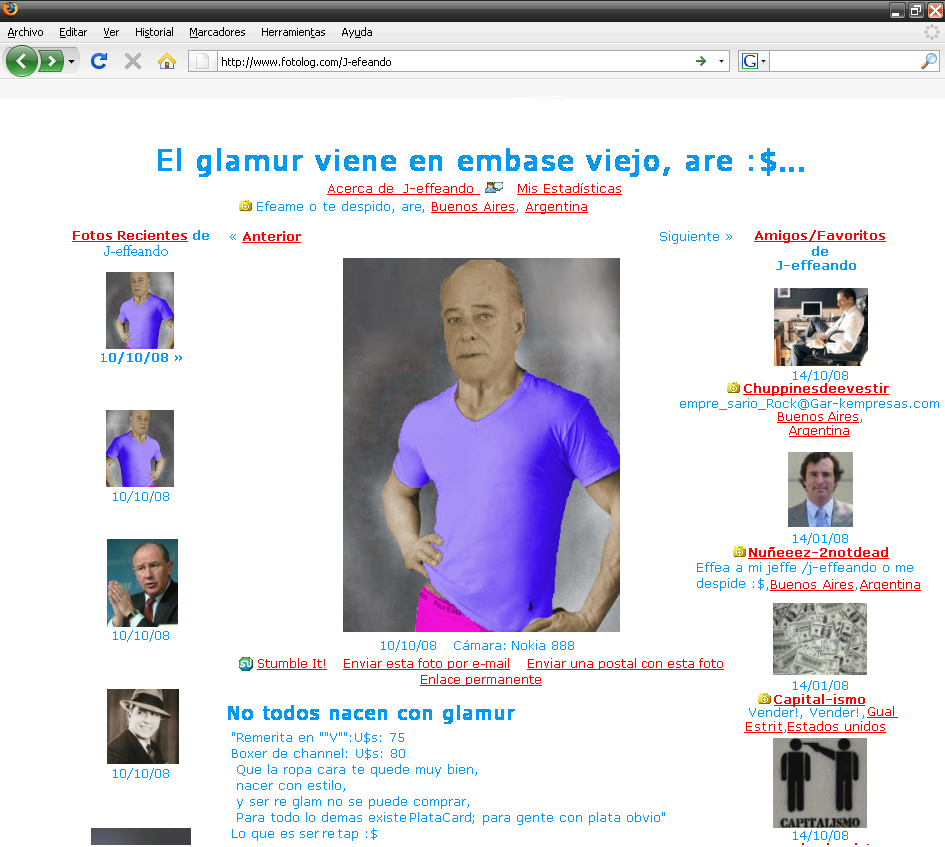This screenshot has width=945, height=847.
Task: Open the Nuñeeez-2notdead friend link
Action: pos(818,553)
